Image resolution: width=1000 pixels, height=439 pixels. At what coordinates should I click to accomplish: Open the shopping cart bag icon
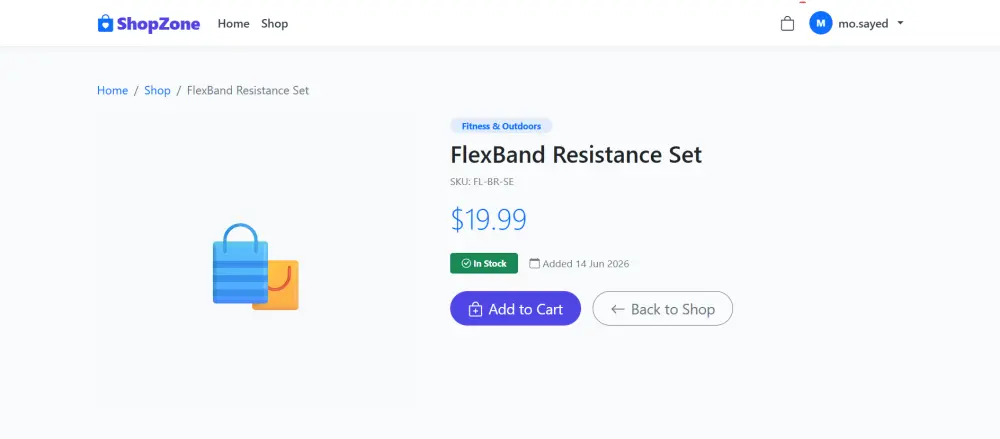coord(787,24)
